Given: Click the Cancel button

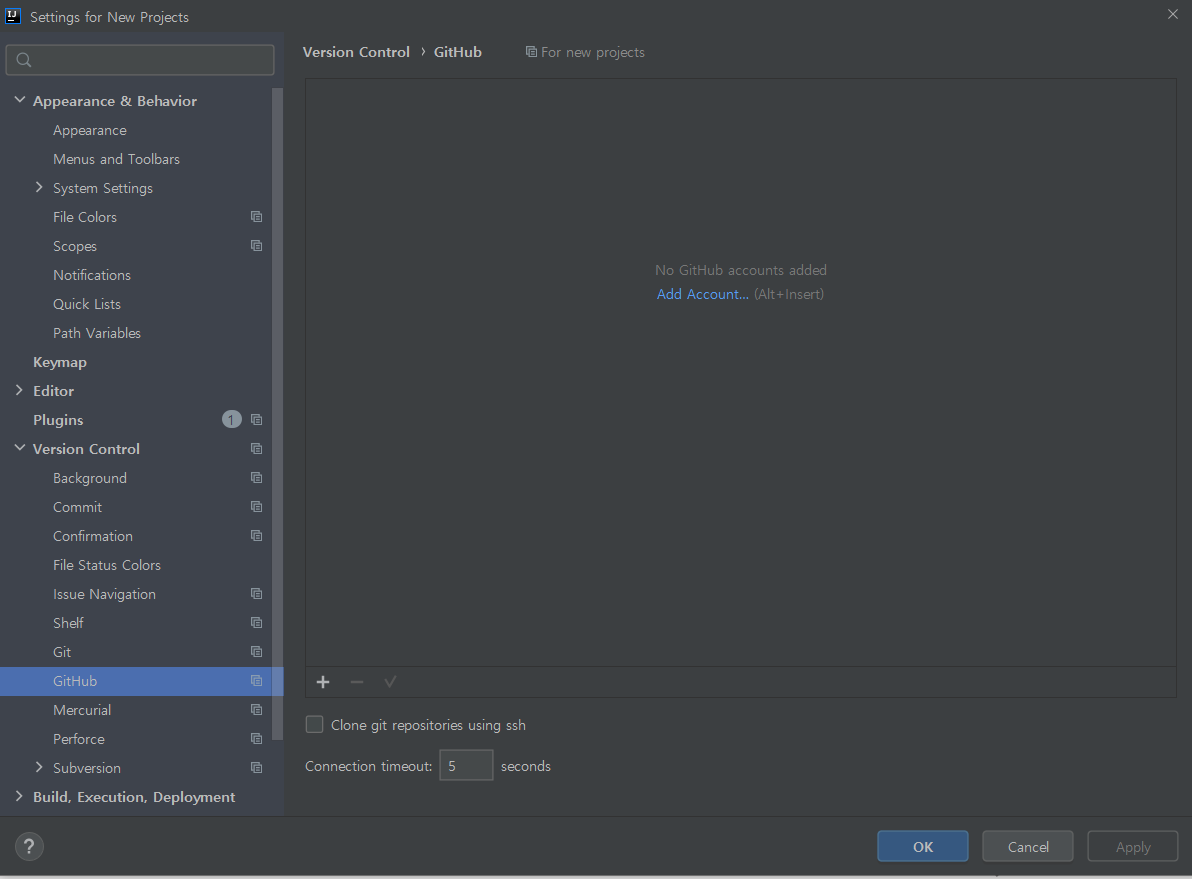Looking at the screenshot, I should coord(1028,846).
